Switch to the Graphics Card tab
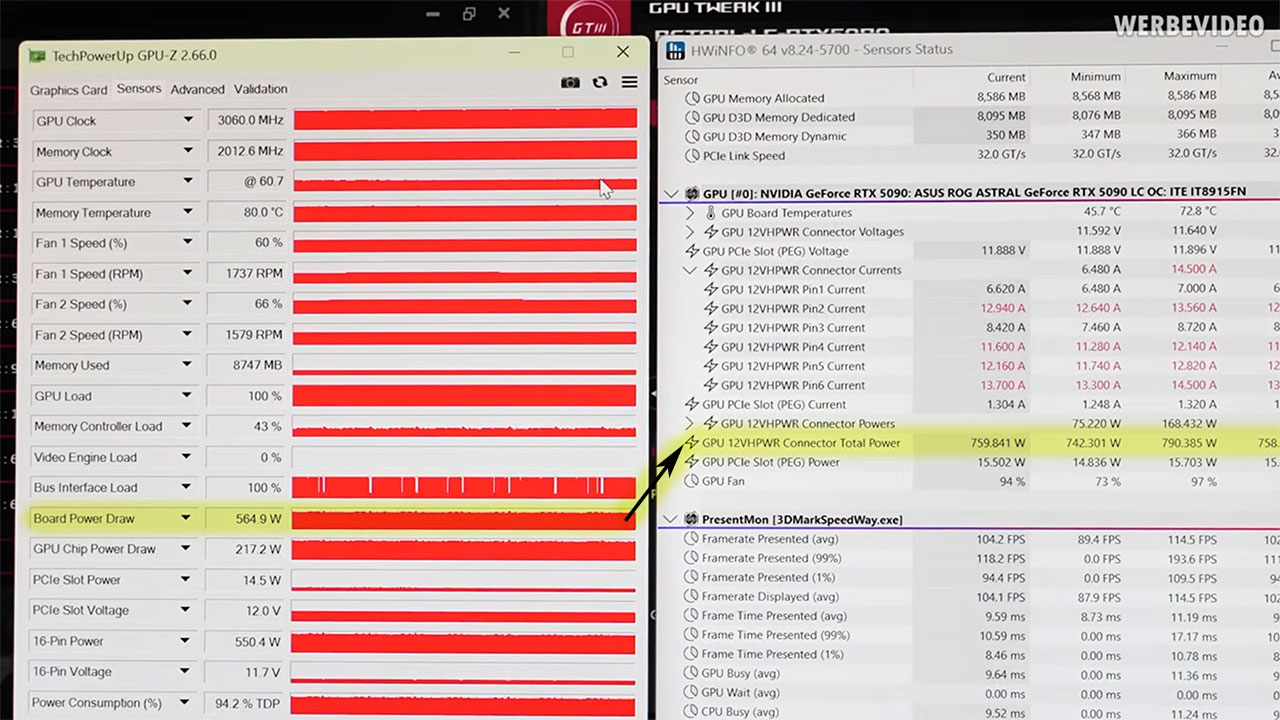This screenshot has height=720, width=1280. point(68,90)
